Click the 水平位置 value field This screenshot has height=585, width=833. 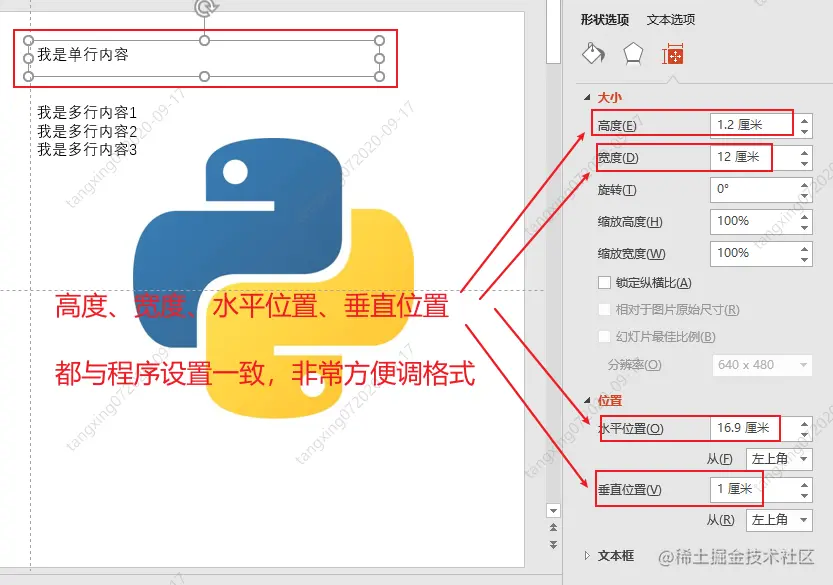click(753, 428)
